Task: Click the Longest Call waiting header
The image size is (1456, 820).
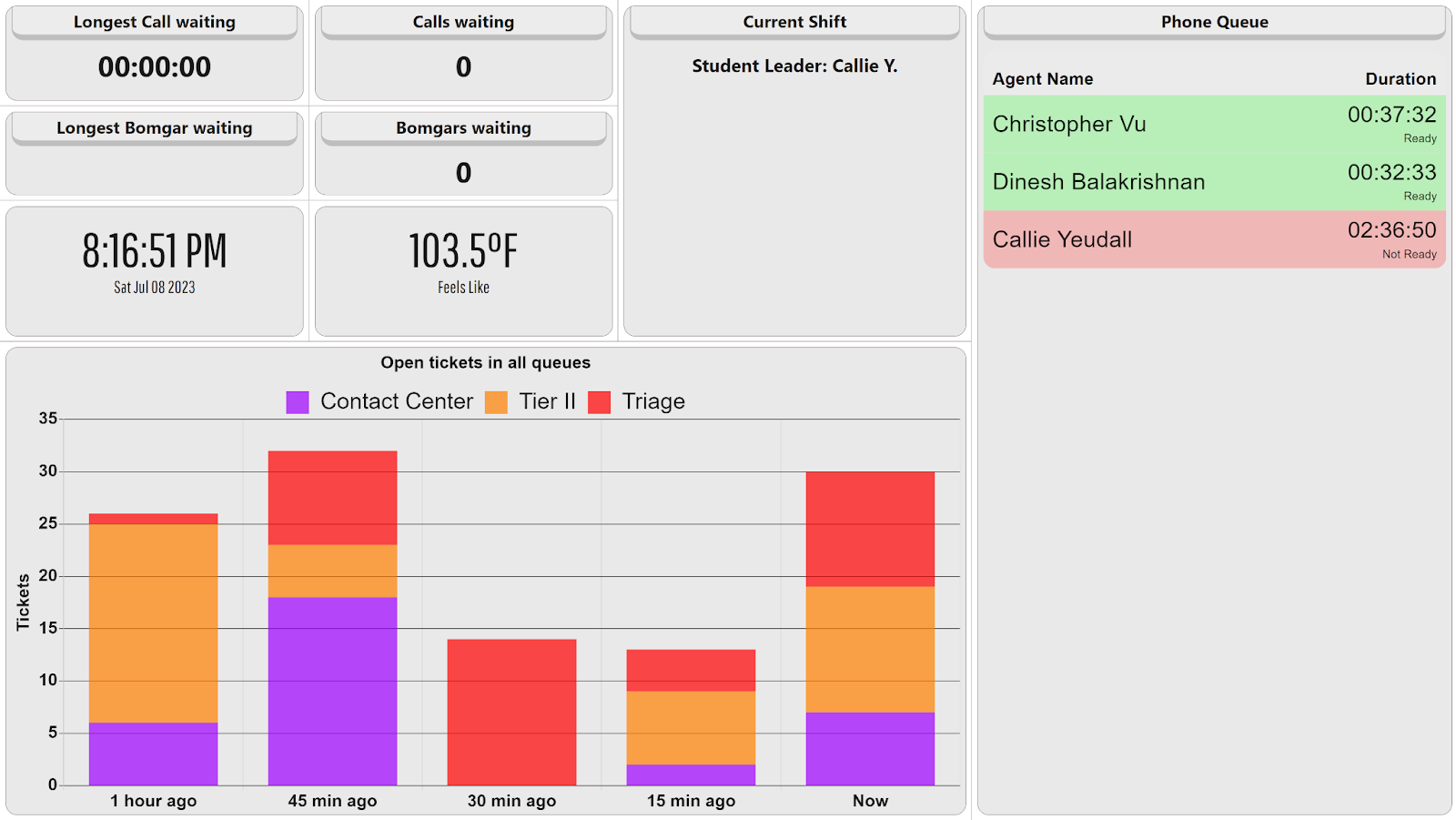Action: (155, 22)
